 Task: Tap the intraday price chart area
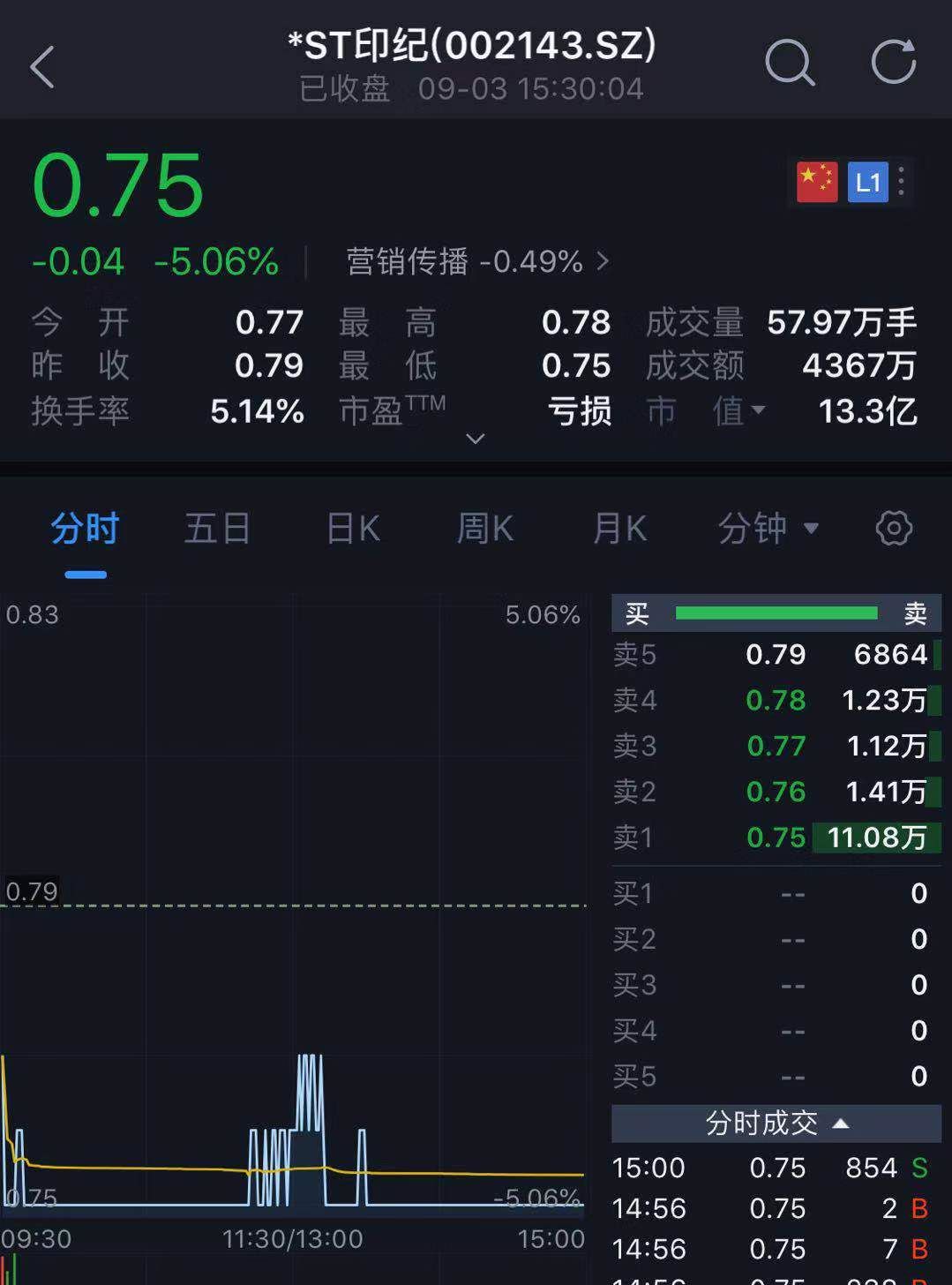point(293,905)
